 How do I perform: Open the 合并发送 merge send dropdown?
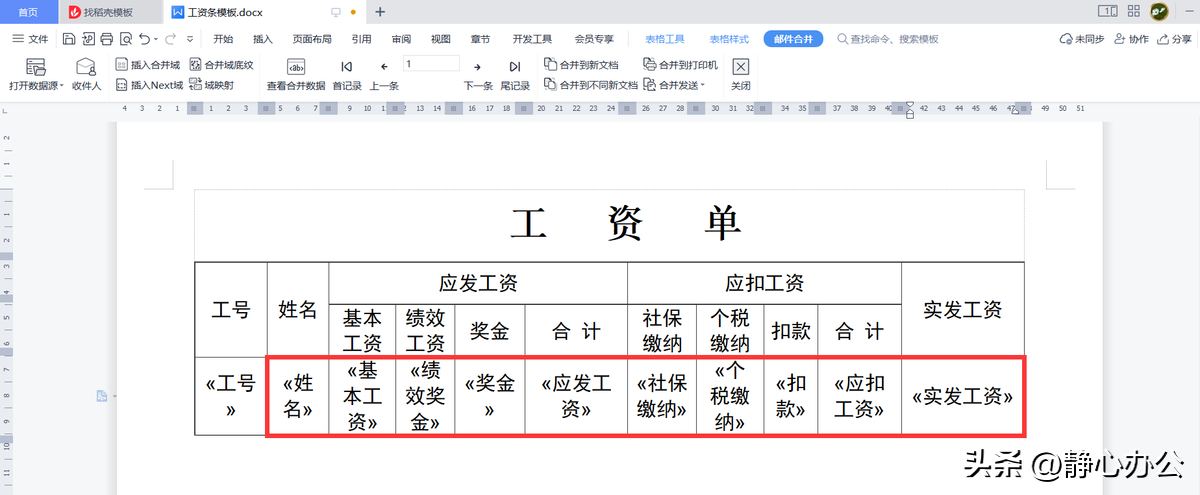point(675,85)
